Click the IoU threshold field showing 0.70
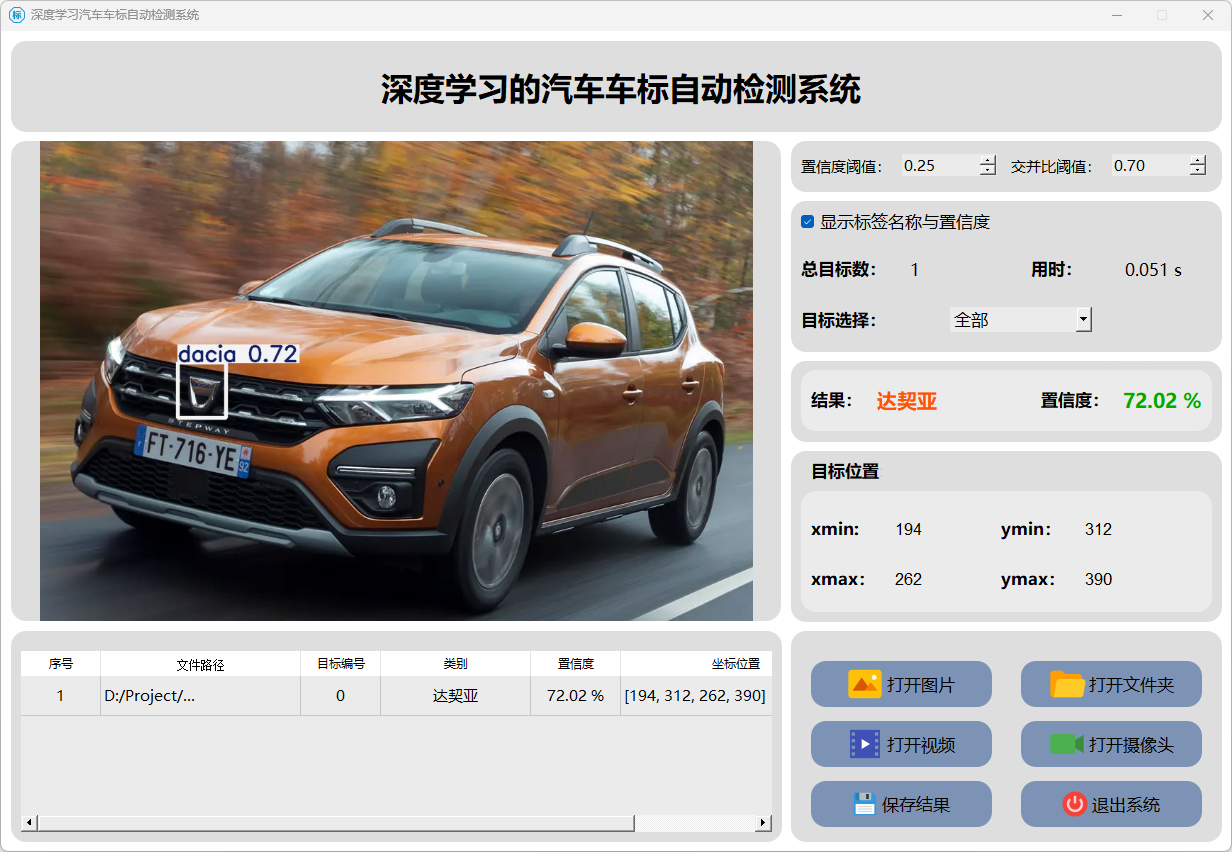 [1148, 166]
